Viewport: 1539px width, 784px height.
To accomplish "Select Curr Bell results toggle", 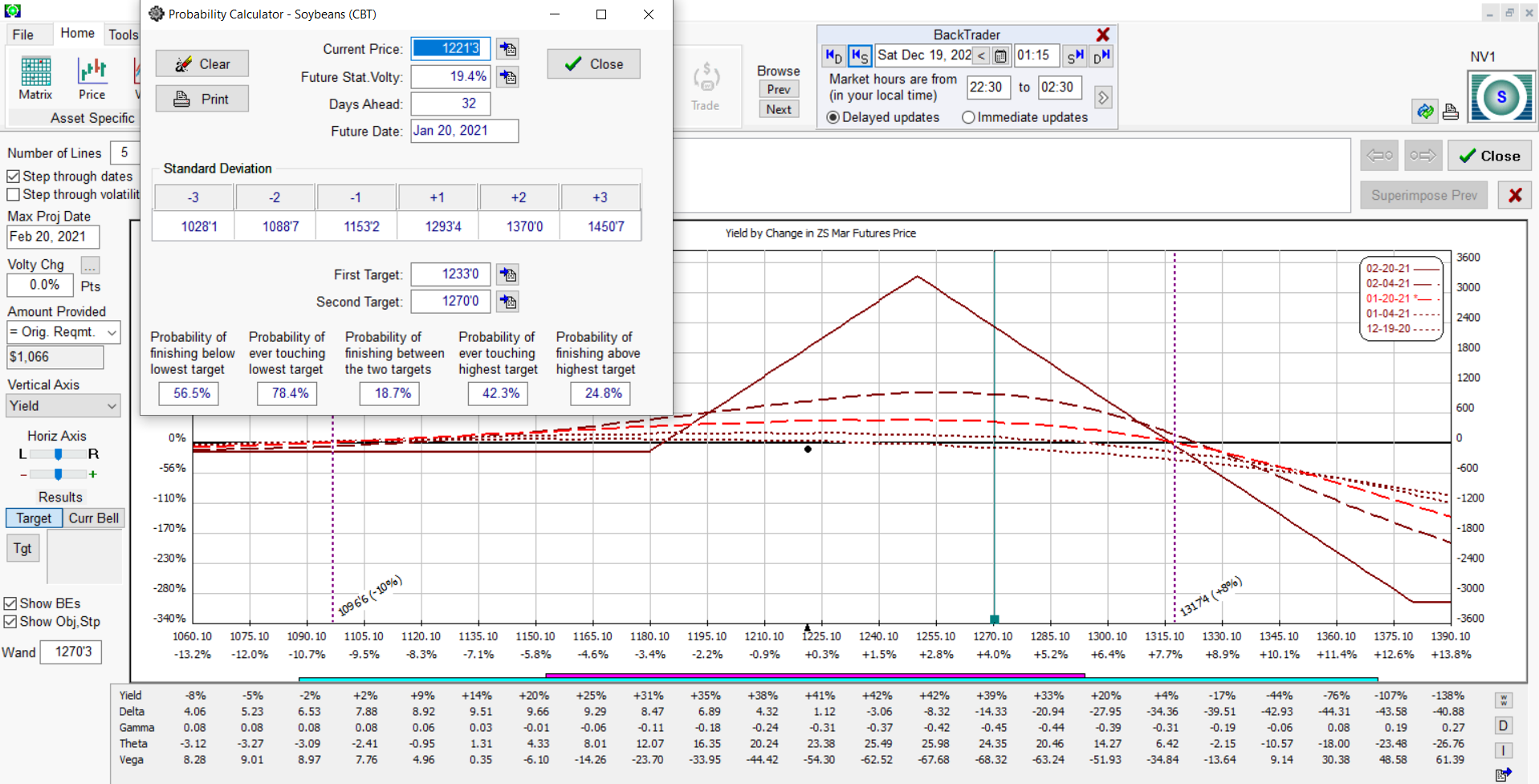I will click(x=94, y=518).
